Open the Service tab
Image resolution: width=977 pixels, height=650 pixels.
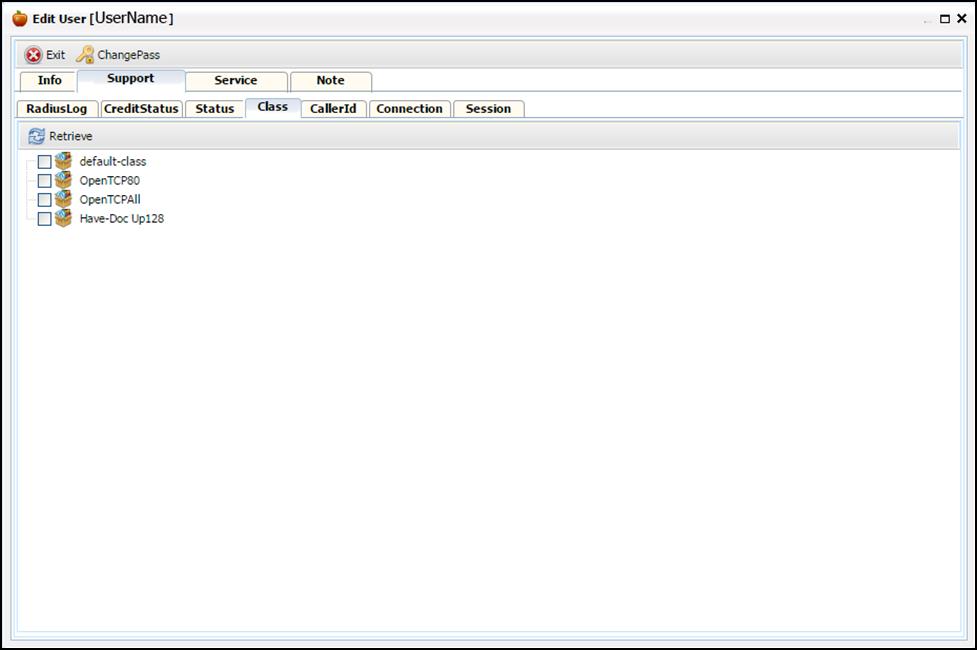click(x=236, y=81)
